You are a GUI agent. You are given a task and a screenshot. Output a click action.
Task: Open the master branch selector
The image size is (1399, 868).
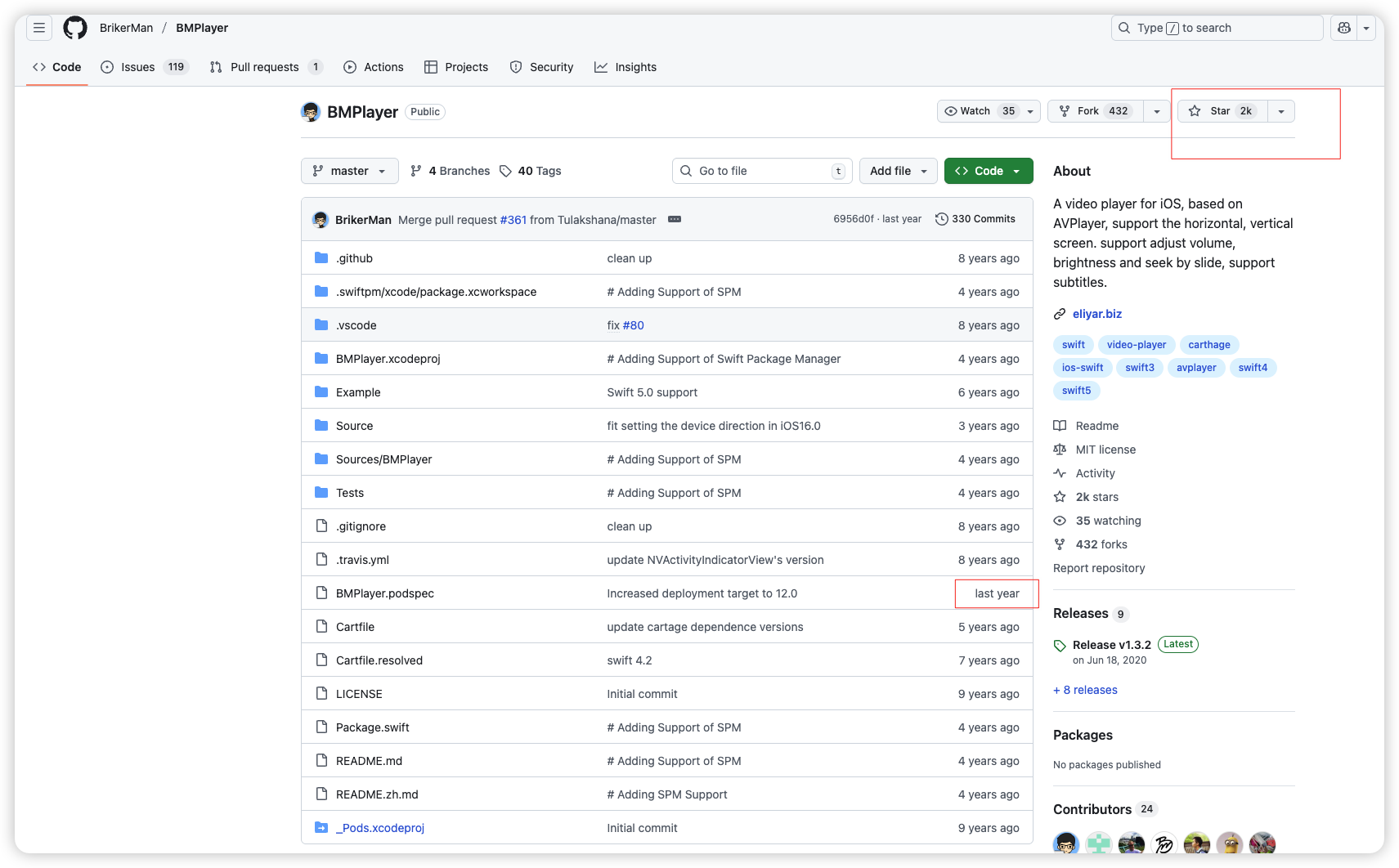[x=350, y=171]
